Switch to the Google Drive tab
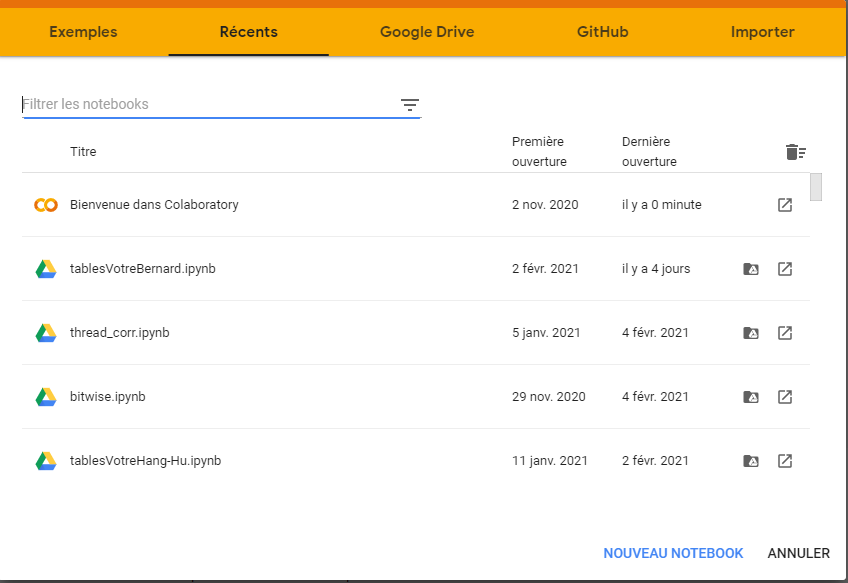This screenshot has height=583, width=848. point(427,32)
